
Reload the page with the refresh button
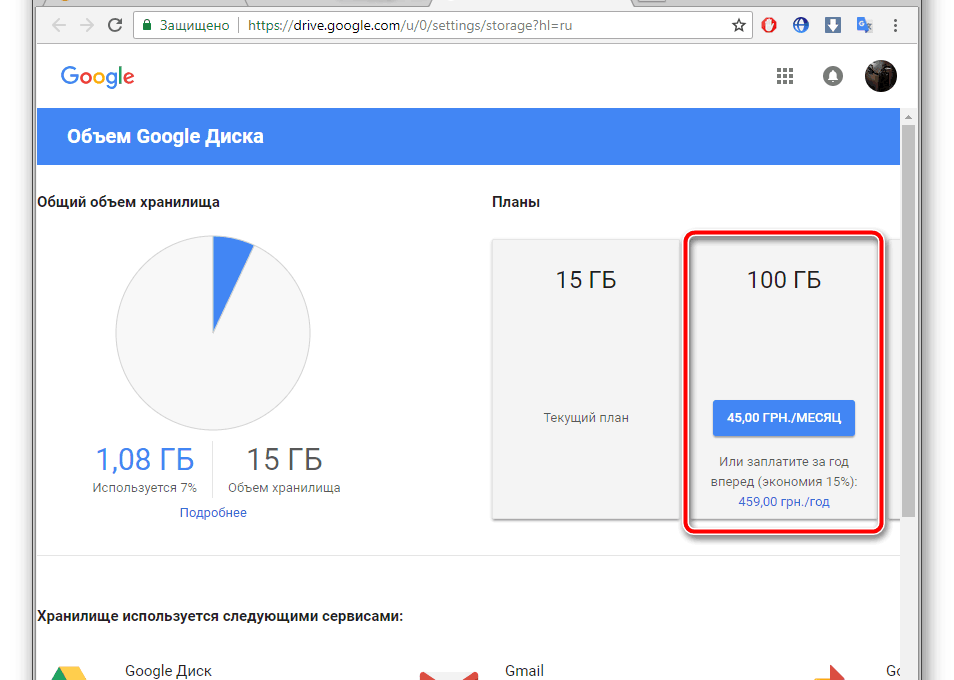115,25
